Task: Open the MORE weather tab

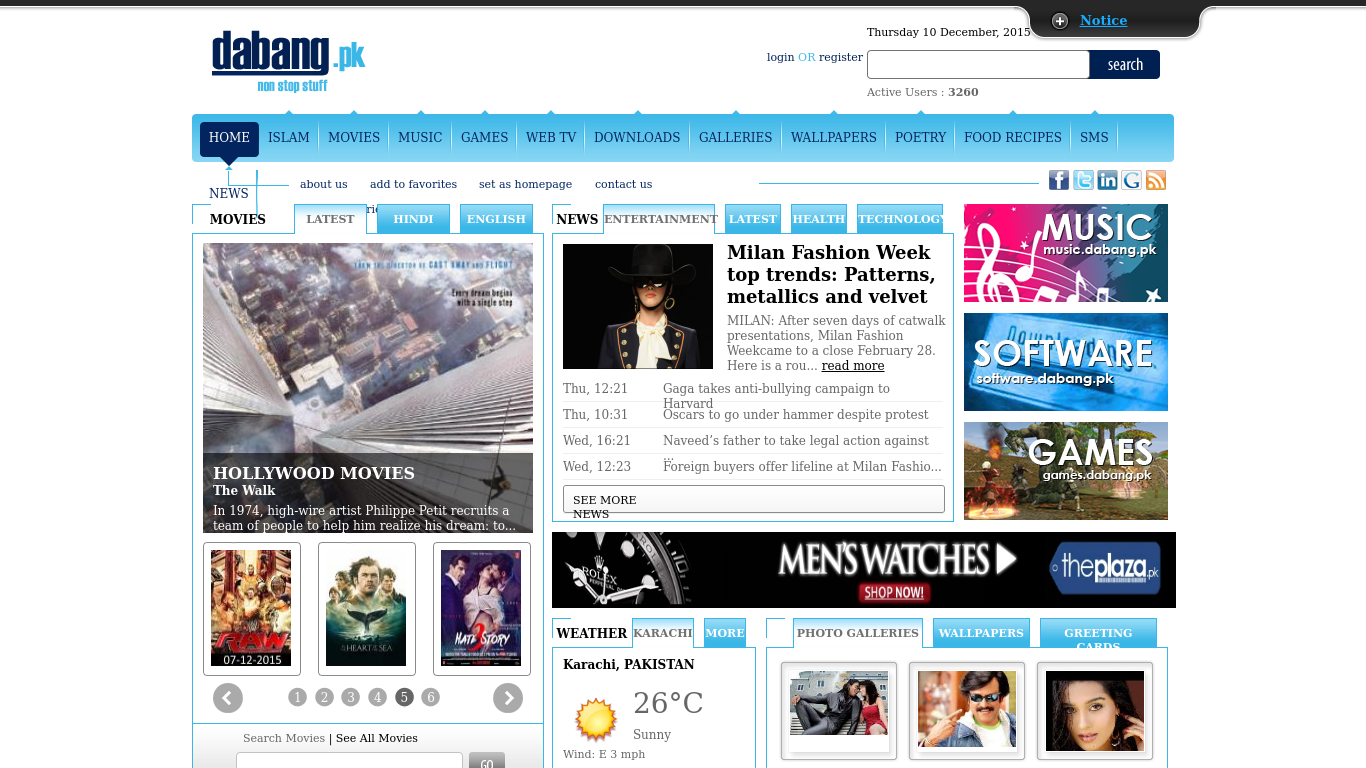Action: click(x=725, y=633)
